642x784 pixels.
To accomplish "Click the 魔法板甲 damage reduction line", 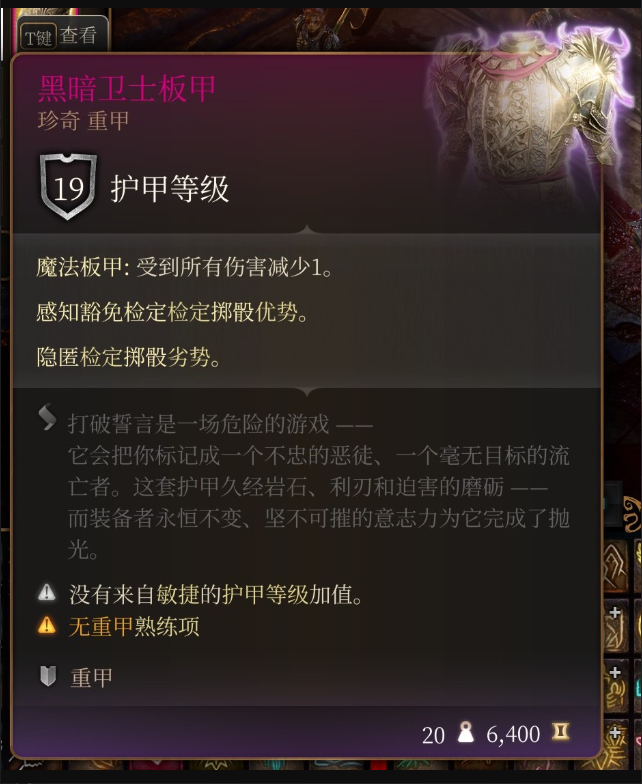I will [184, 268].
